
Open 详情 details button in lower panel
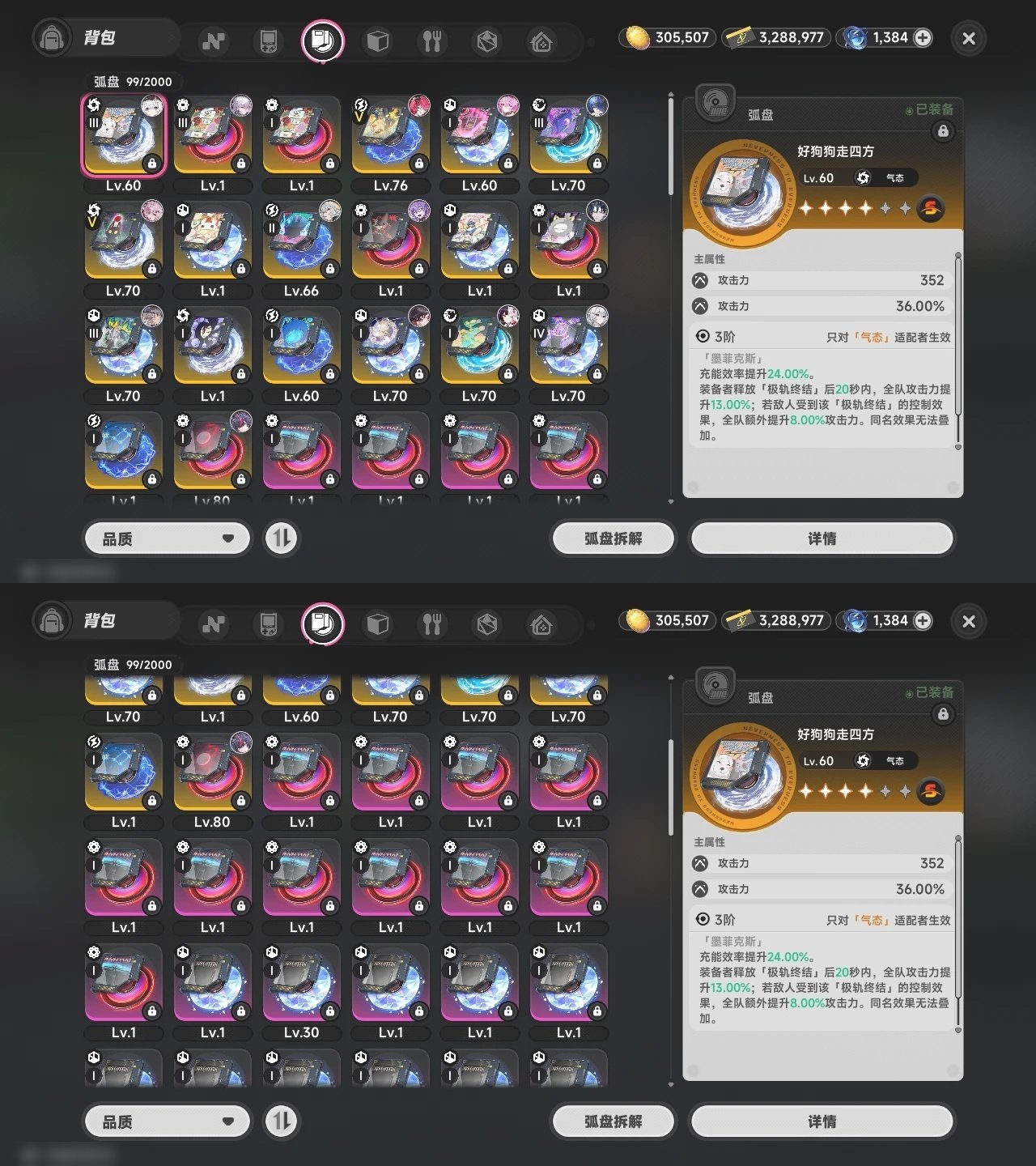tap(822, 1121)
